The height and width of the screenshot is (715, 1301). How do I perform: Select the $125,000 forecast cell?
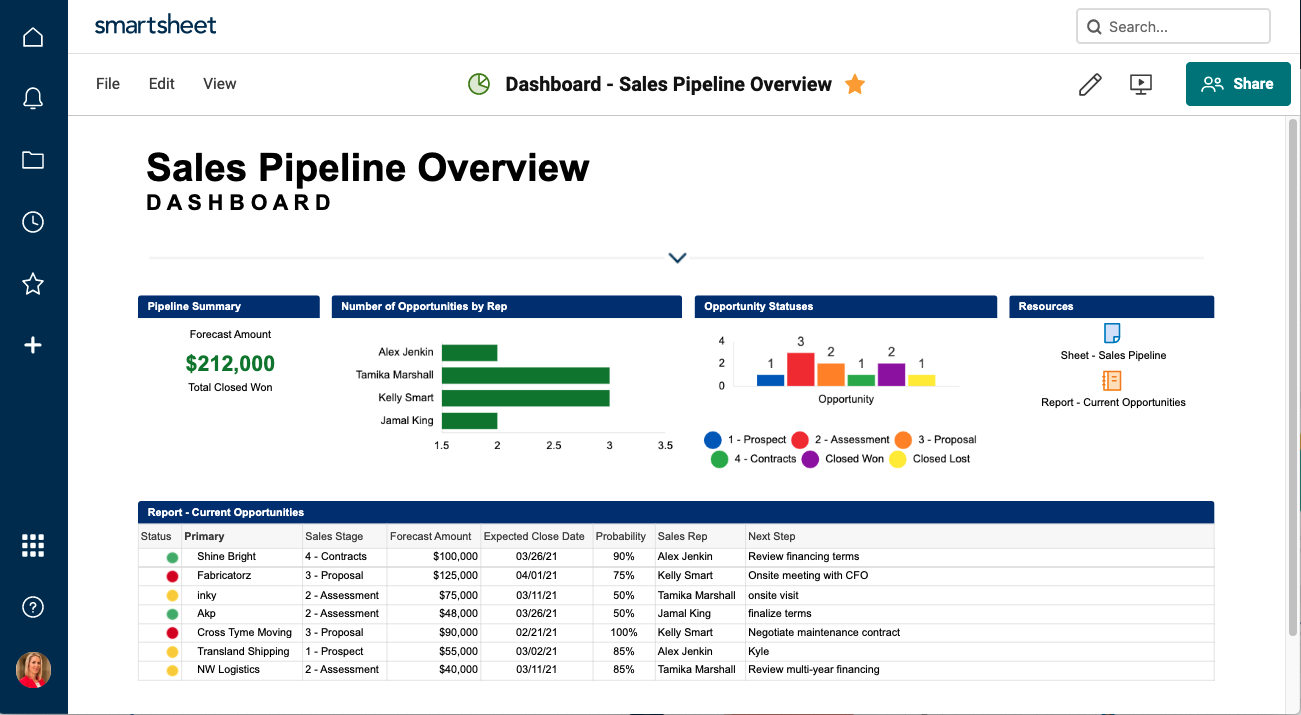tap(433, 575)
